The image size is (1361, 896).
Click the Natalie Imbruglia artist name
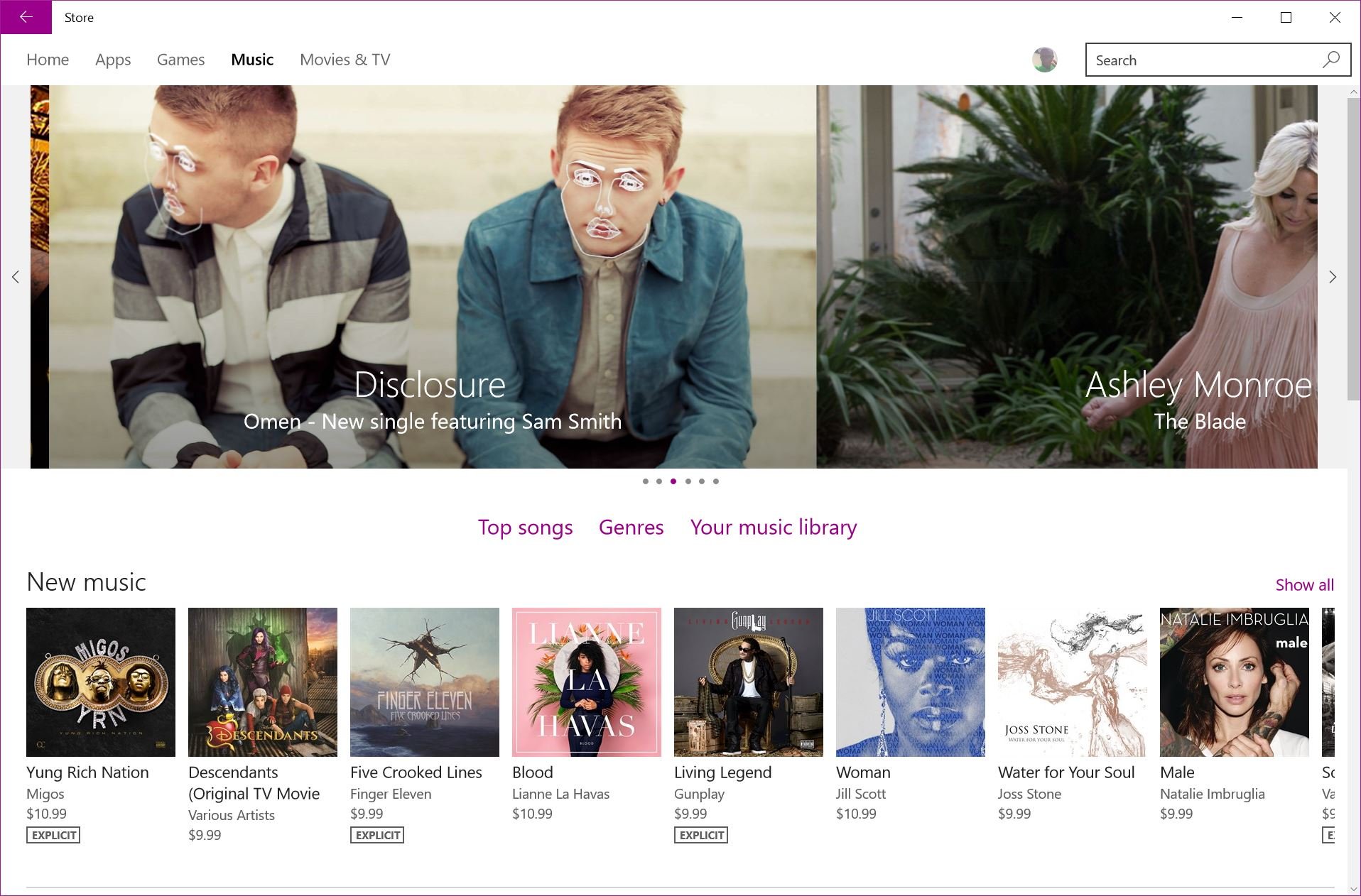tap(1213, 794)
